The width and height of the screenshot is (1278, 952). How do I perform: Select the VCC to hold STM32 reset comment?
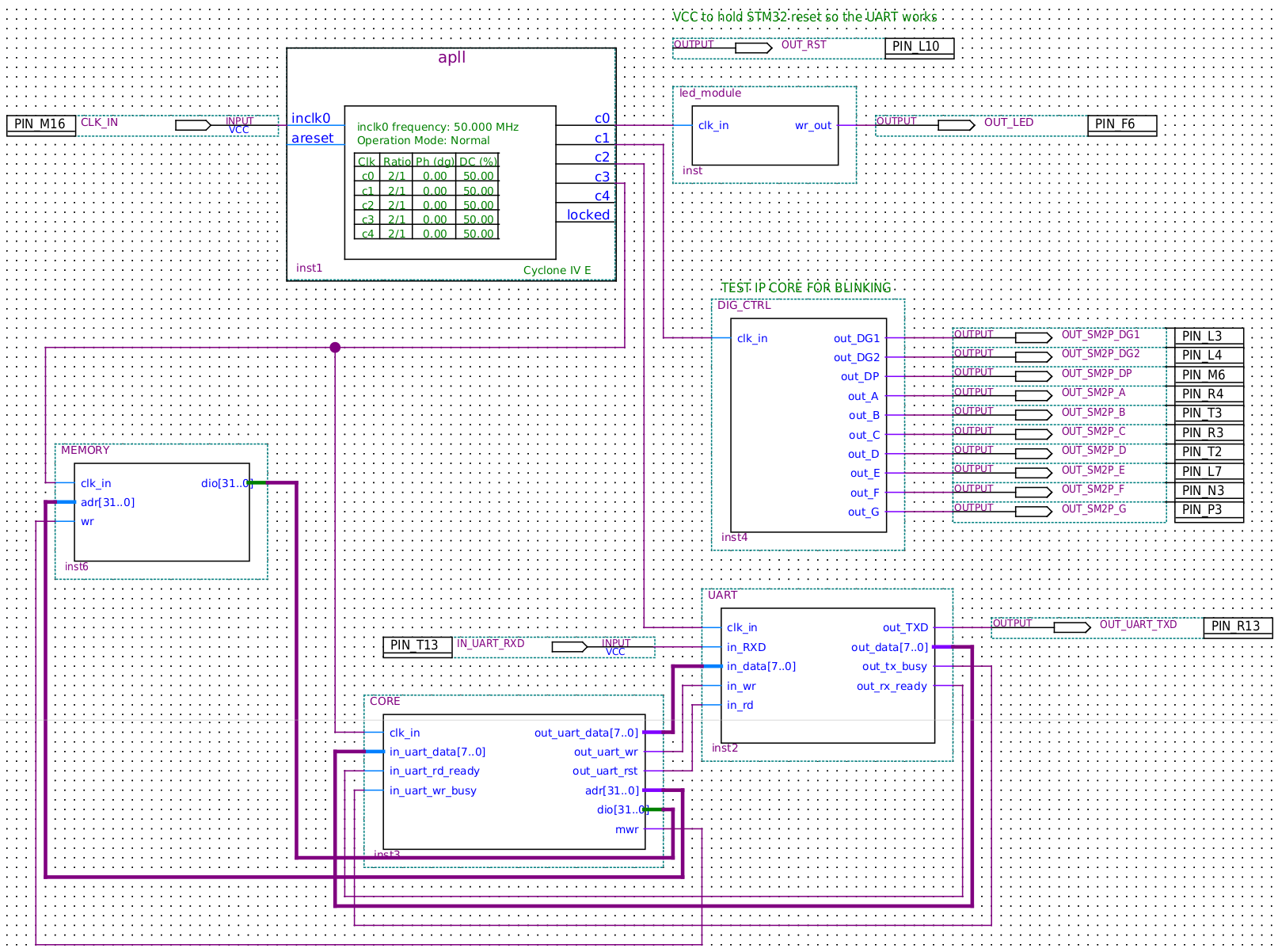pos(804,17)
